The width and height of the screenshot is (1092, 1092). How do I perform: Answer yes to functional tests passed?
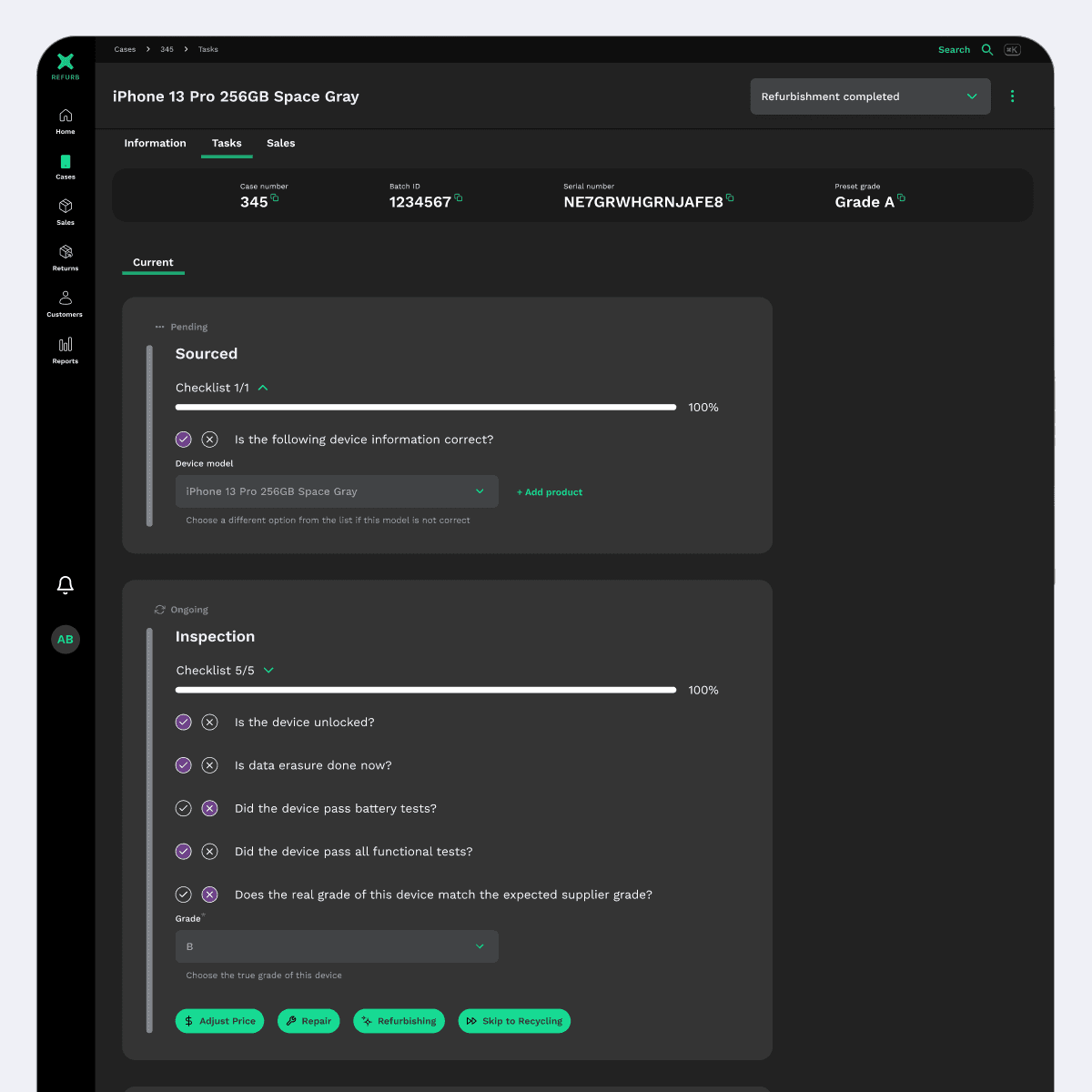pos(184,852)
